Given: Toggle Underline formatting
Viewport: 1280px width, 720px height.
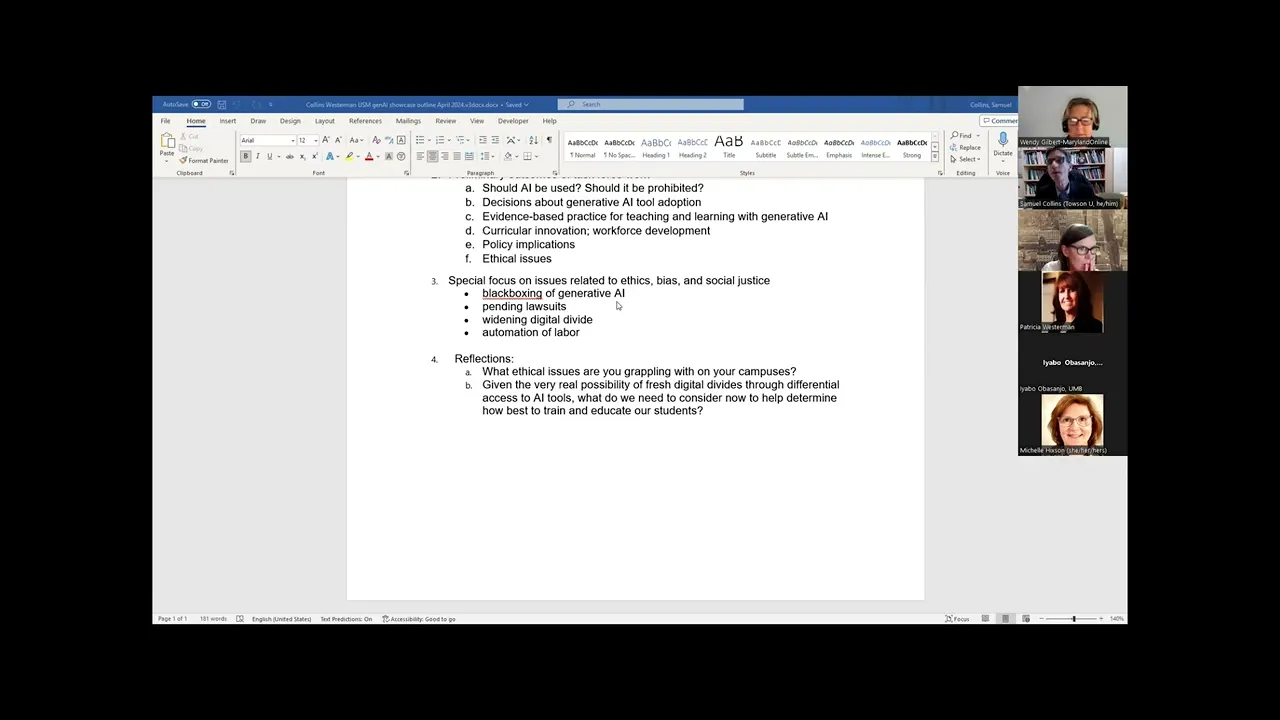Looking at the screenshot, I should click(269, 156).
